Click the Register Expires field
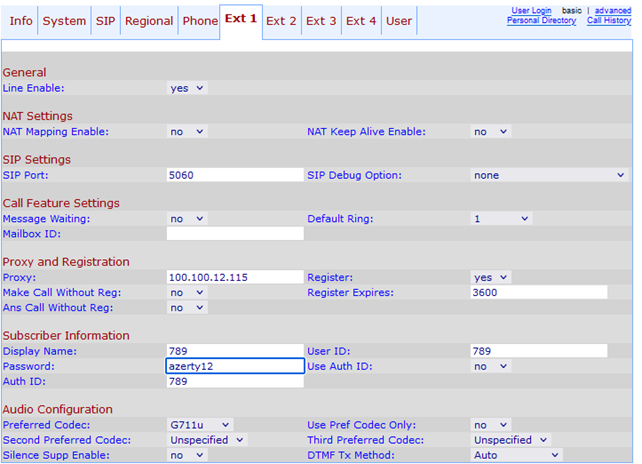The image size is (642, 464). pyautogui.click(x=539, y=292)
